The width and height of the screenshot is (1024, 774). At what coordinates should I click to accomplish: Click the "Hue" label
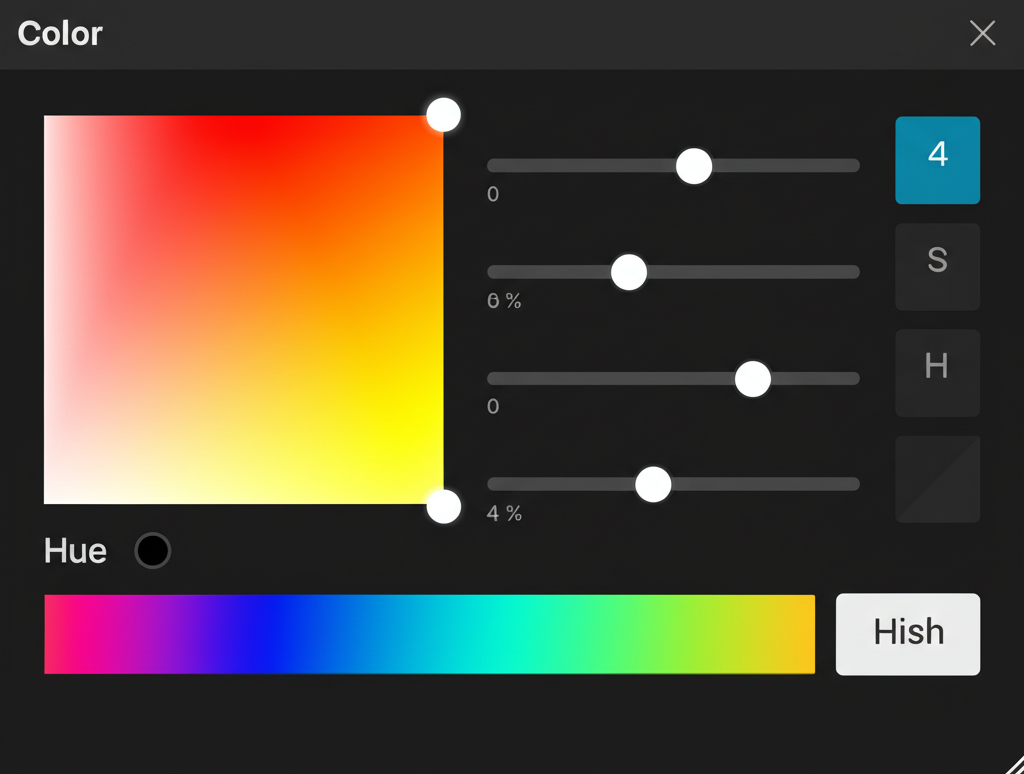click(x=75, y=551)
